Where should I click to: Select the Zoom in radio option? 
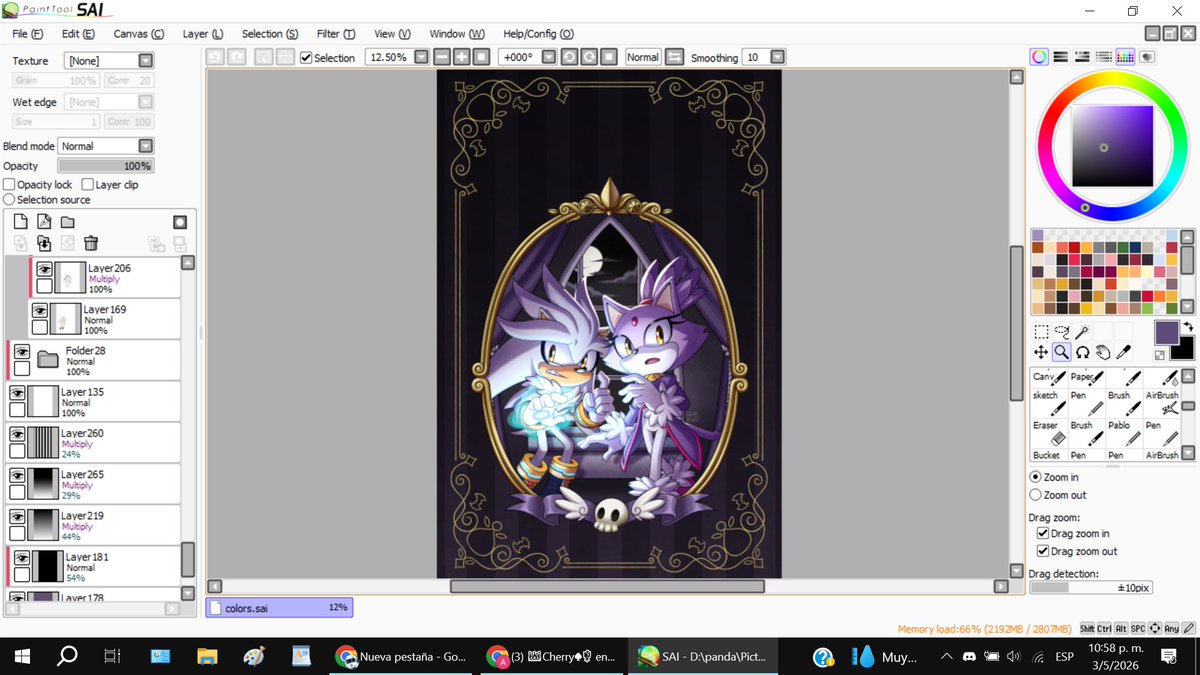click(1035, 477)
